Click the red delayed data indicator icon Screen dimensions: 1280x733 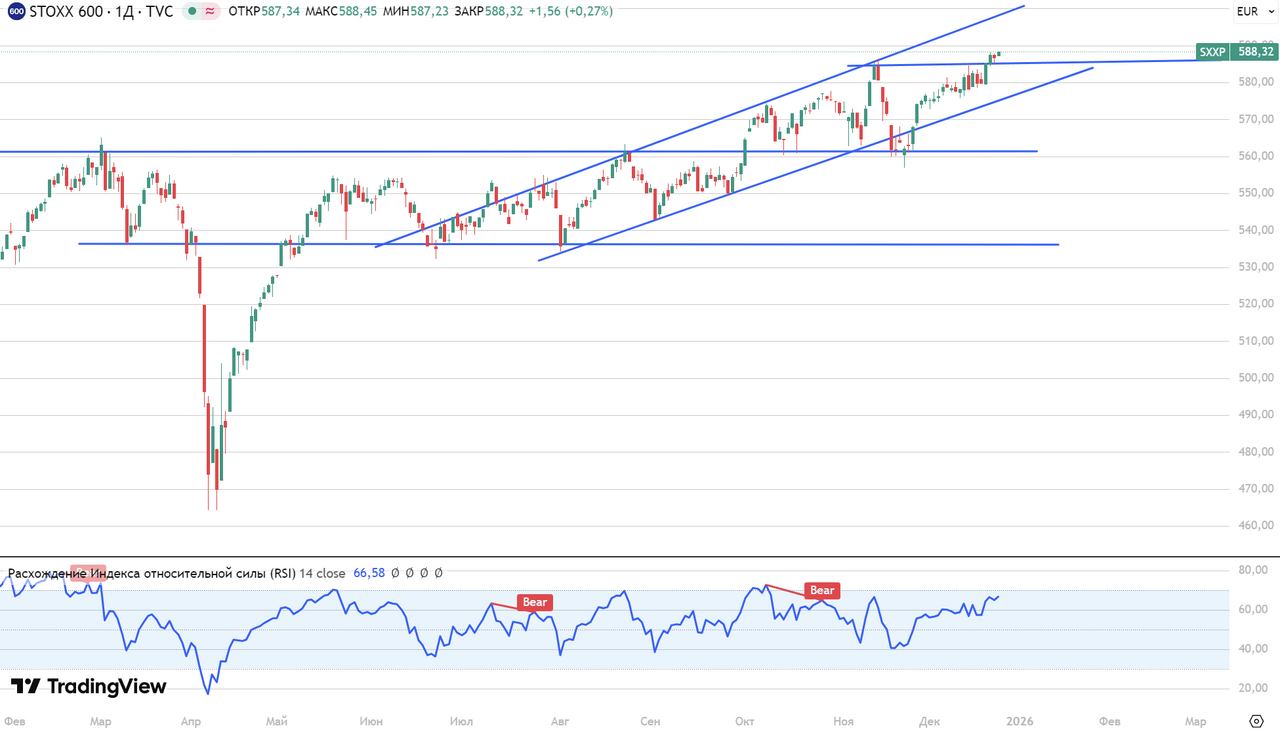click(x=211, y=12)
